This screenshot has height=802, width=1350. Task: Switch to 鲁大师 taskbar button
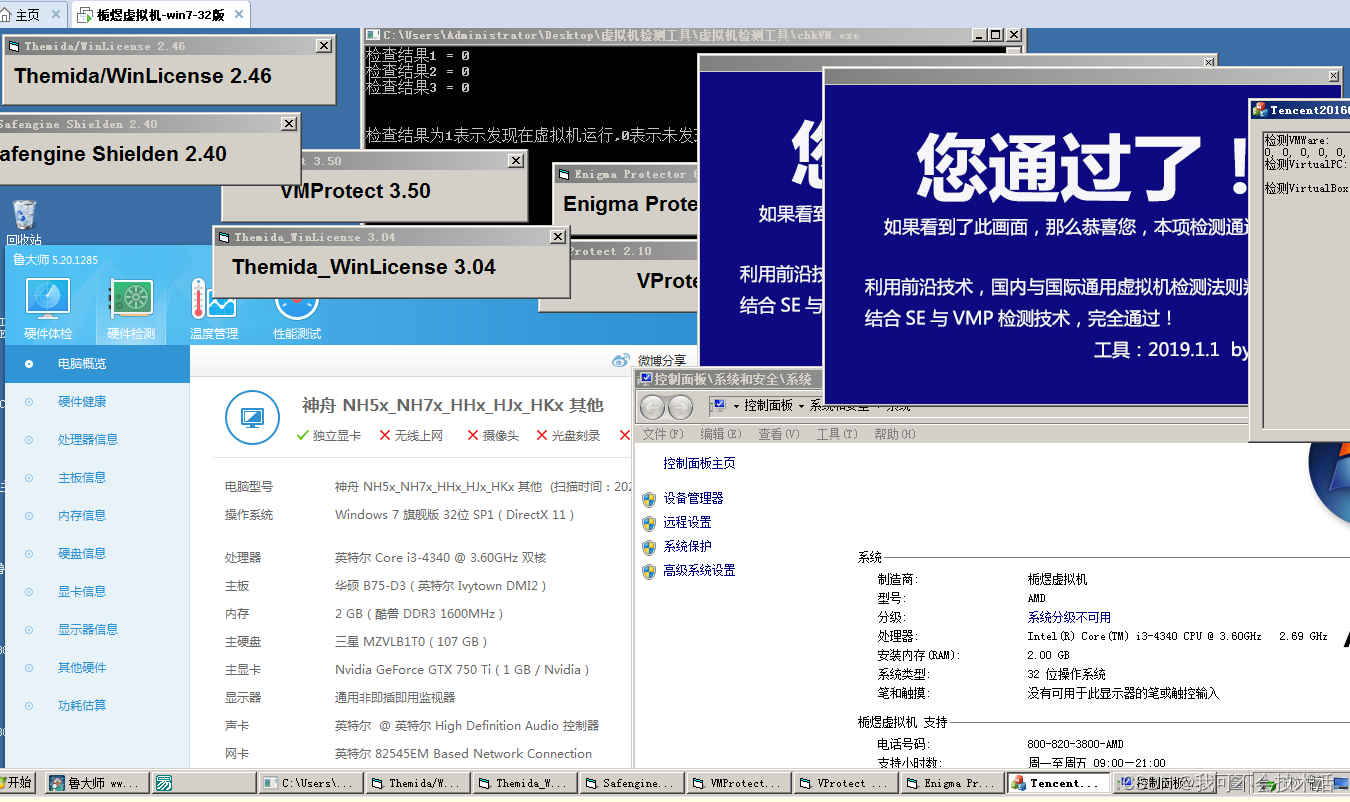coord(97,783)
